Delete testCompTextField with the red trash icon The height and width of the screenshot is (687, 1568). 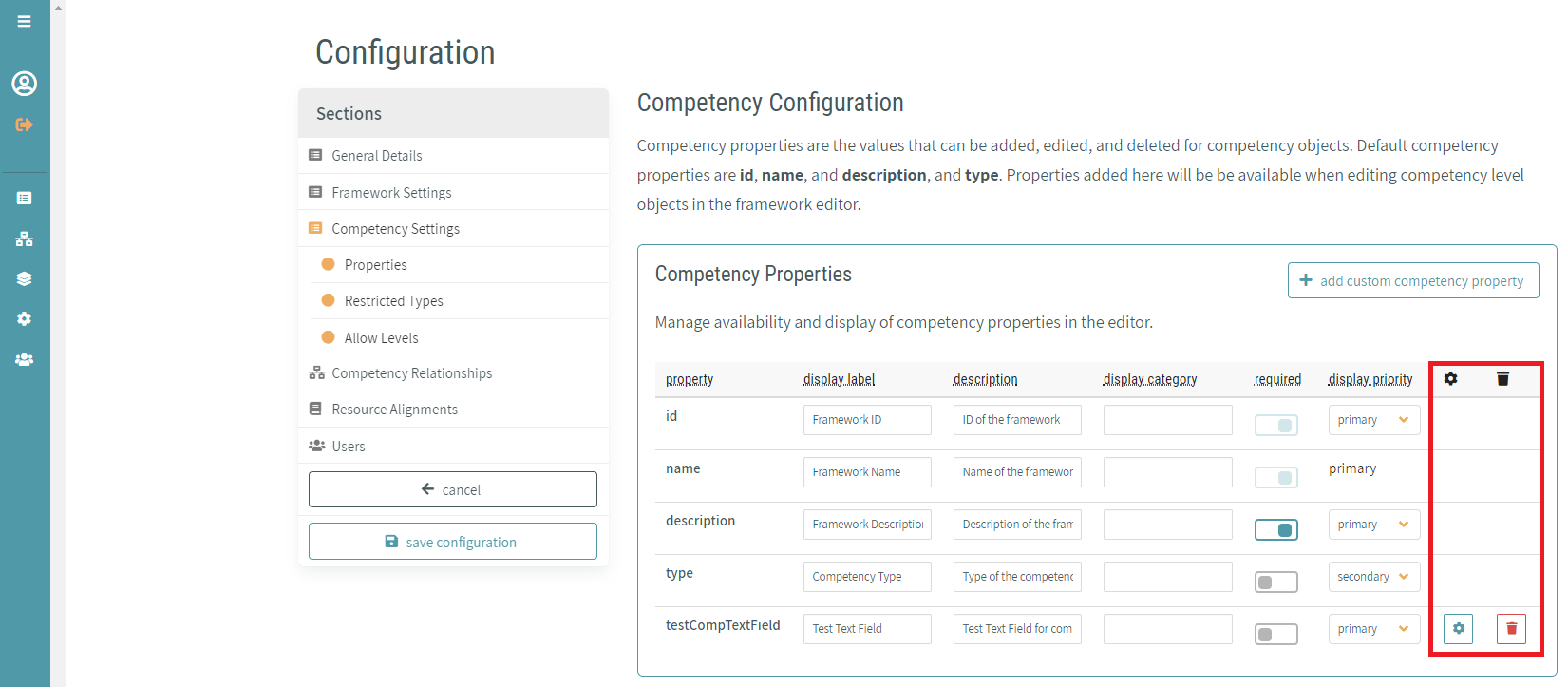pyautogui.click(x=1511, y=629)
